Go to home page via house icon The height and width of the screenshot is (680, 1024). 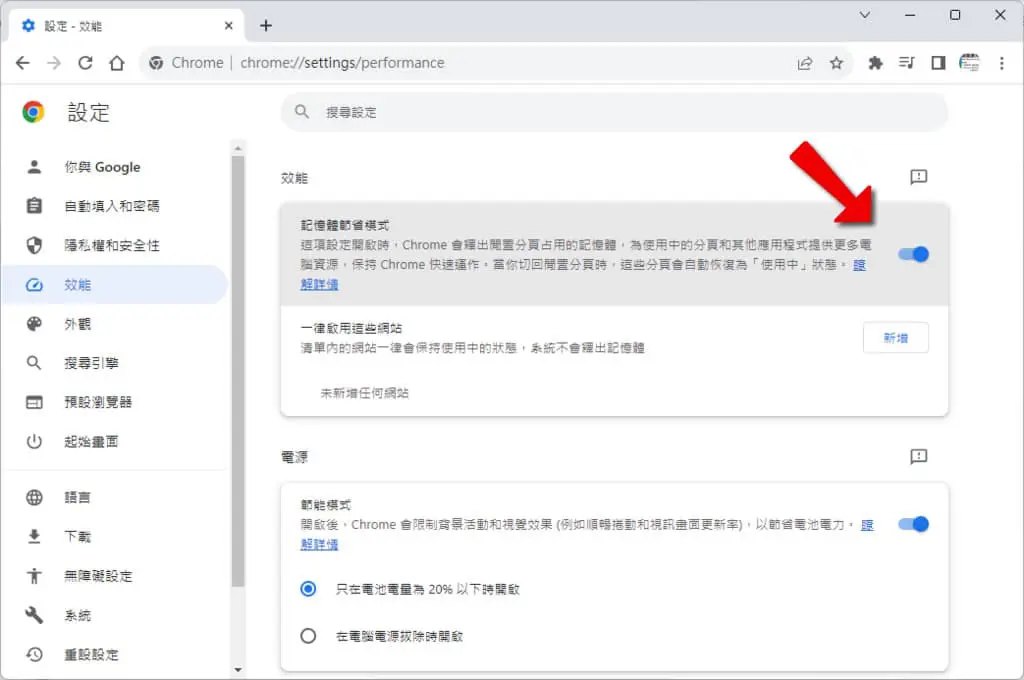[117, 63]
